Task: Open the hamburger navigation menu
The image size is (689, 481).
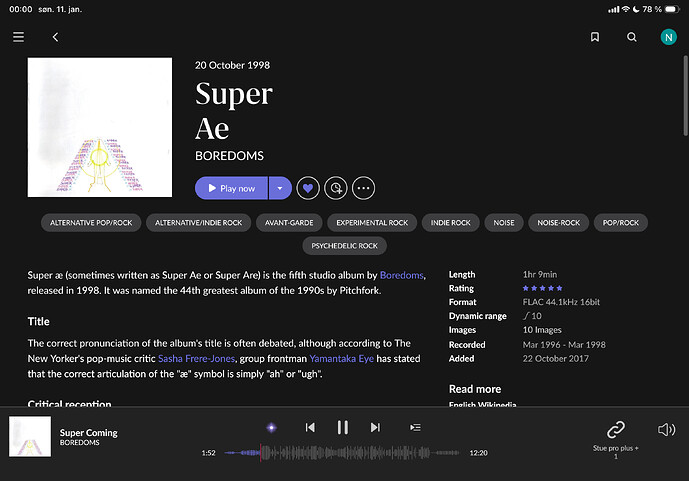Action: point(18,37)
